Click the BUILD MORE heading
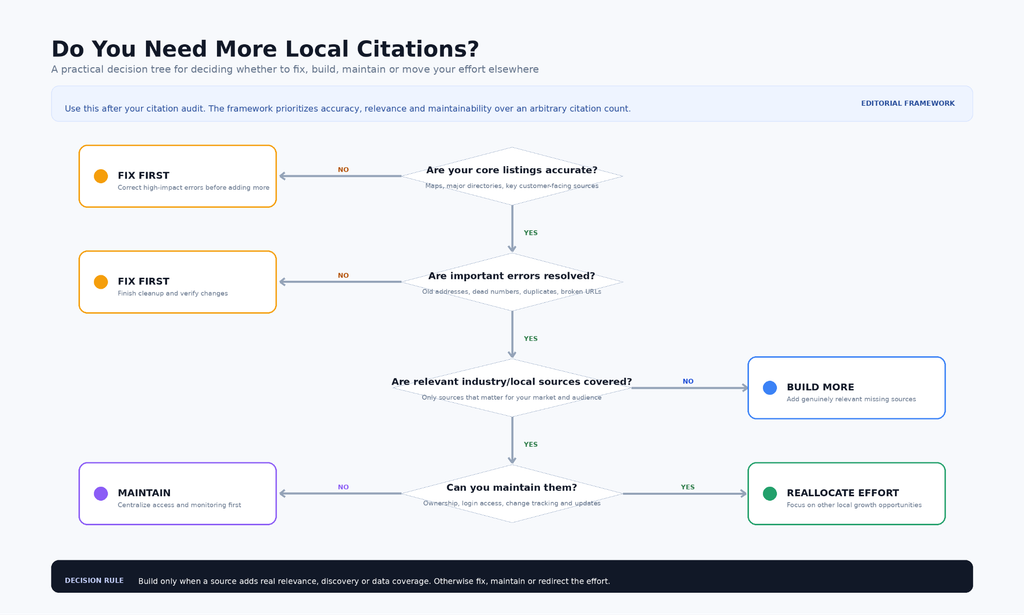This screenshot has height=615, width=1024. [820, 387]
